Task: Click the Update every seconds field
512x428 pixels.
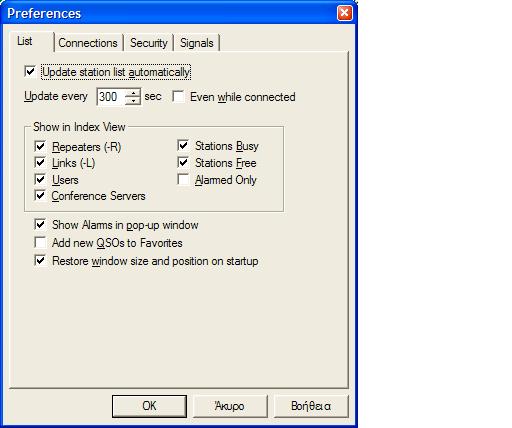Action: click(111, 97)
